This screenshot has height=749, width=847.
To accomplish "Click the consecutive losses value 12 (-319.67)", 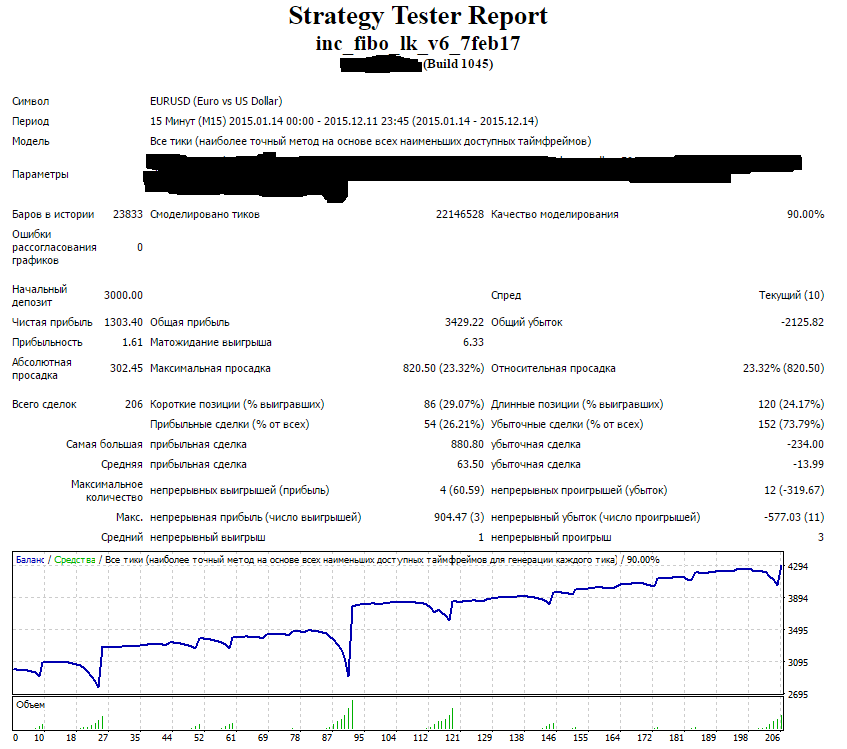I will tap(794, 490).
